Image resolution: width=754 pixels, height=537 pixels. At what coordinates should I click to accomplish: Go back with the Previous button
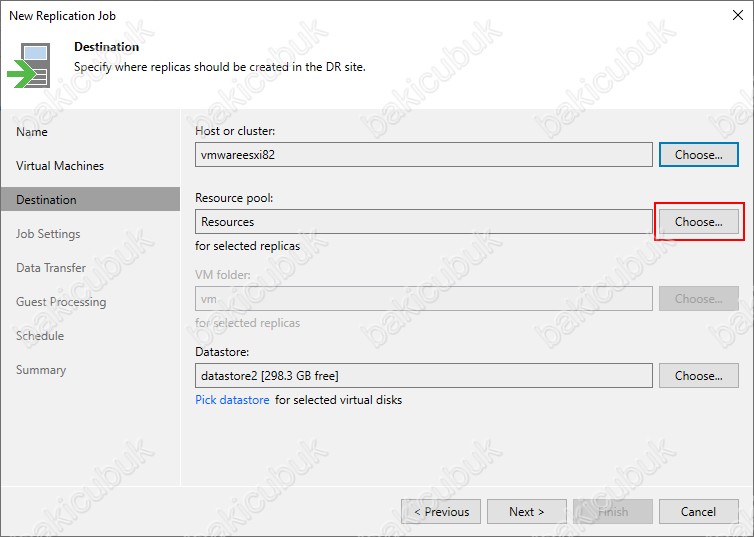pos(441,512)
